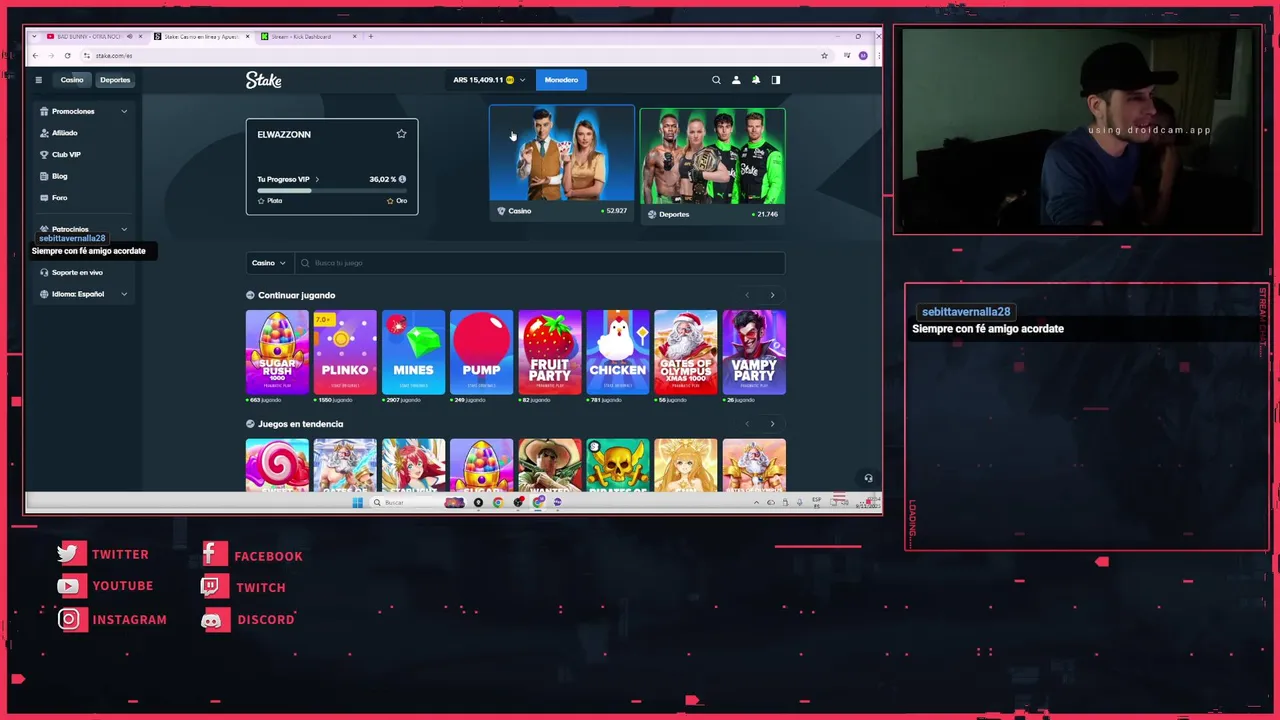
Task: Reload the Stake page
Action: [x=67, y=55]
